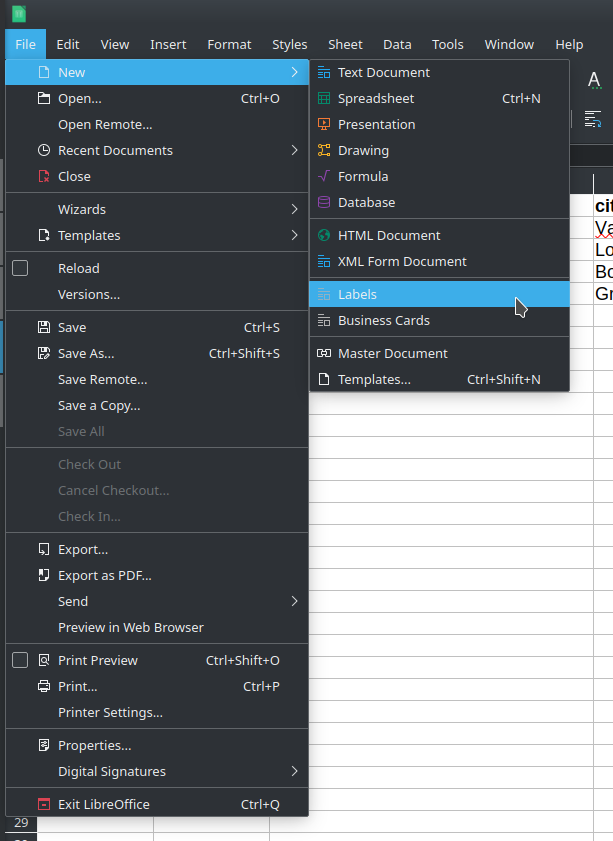
Task: Choose Versions... from File menu
Action: click(x=157, y=294)
